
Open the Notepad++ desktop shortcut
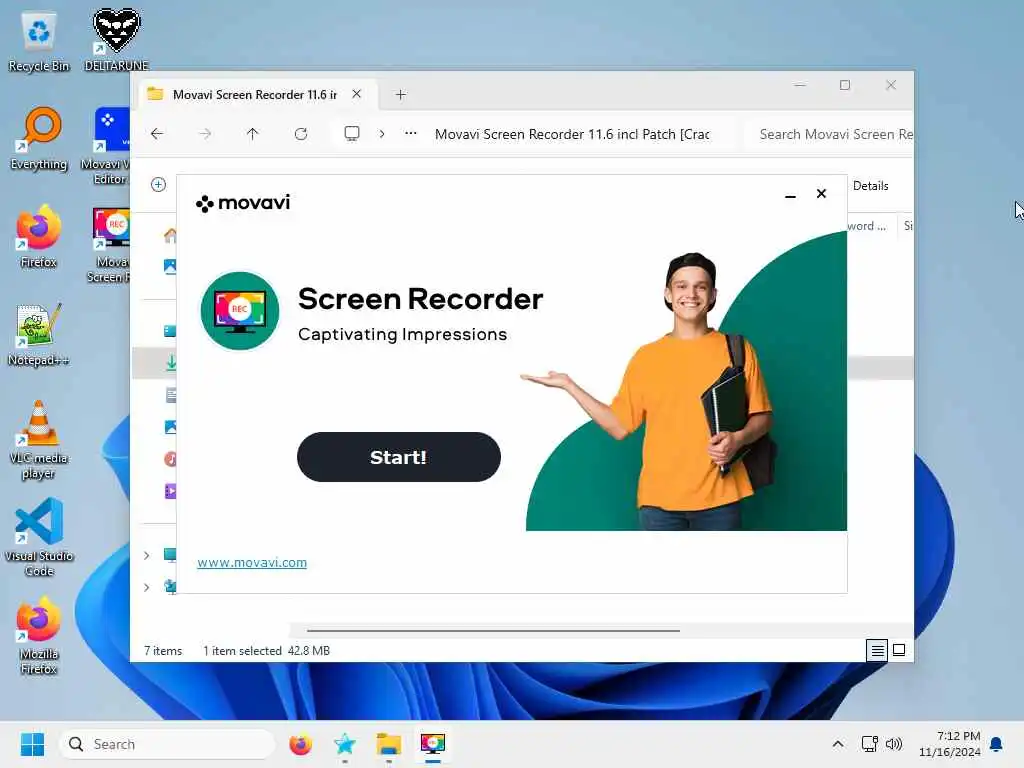coord(39,334)
